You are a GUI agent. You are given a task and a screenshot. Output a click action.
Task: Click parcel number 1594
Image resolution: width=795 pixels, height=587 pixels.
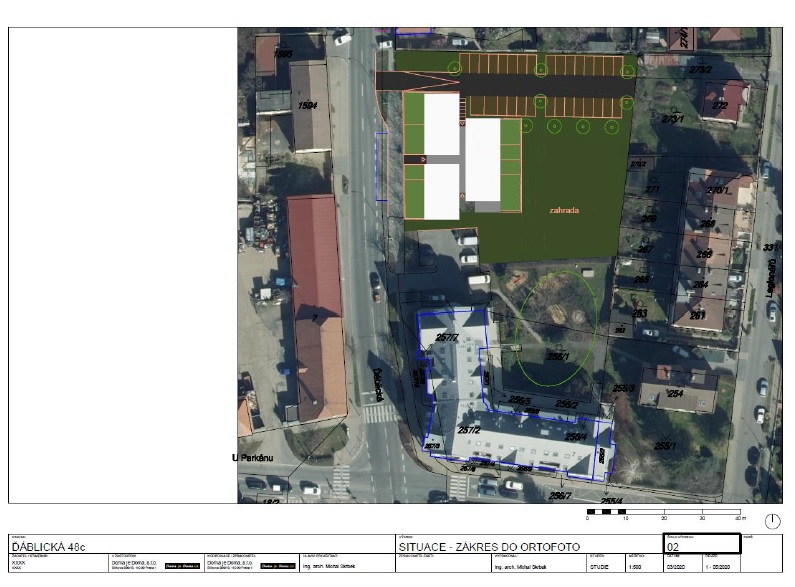click(x=307, y=105)
